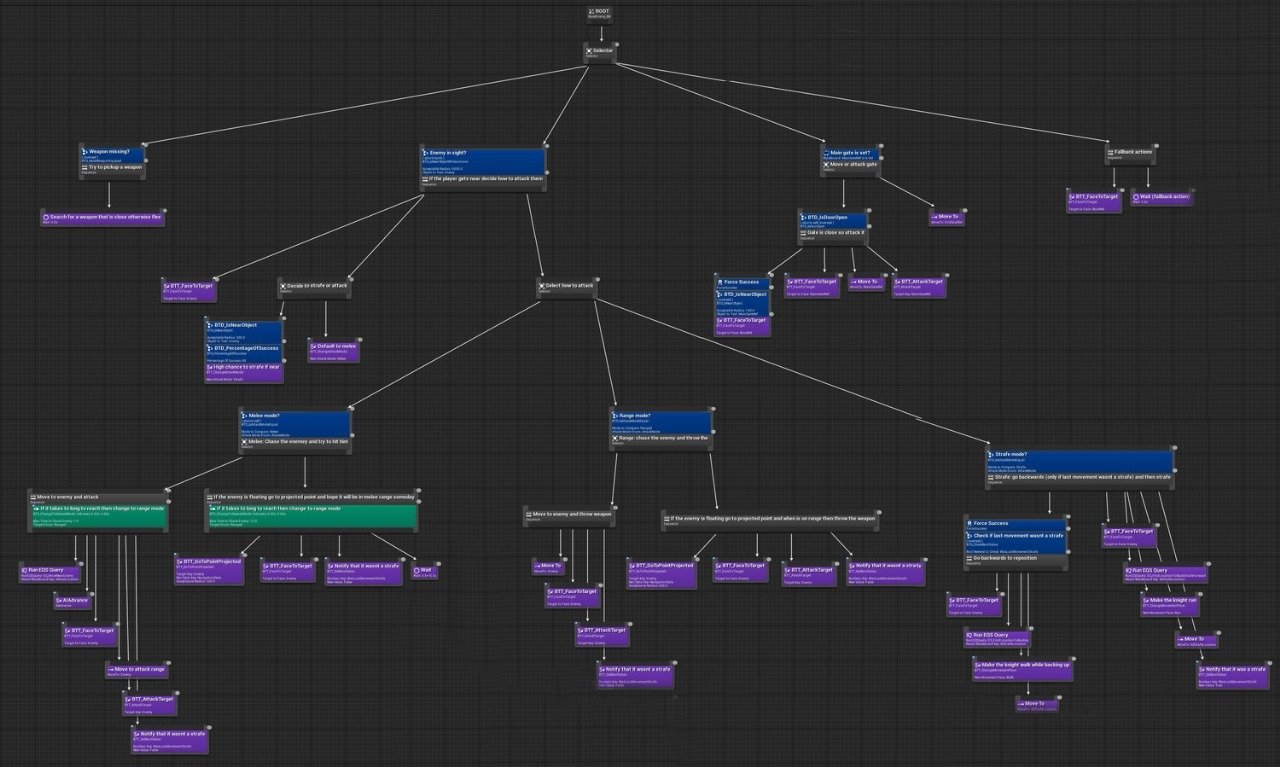
Task: Select 'Move to enemy and throw weapon' sequence
Action: pyautogui.click(x=567, y=517)
